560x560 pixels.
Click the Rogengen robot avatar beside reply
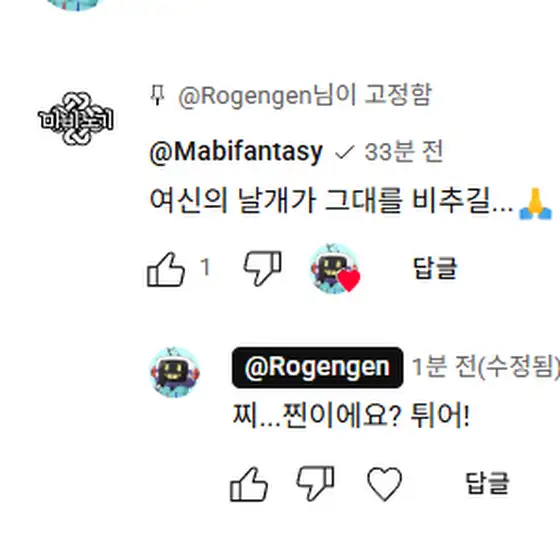coord(174,372)
